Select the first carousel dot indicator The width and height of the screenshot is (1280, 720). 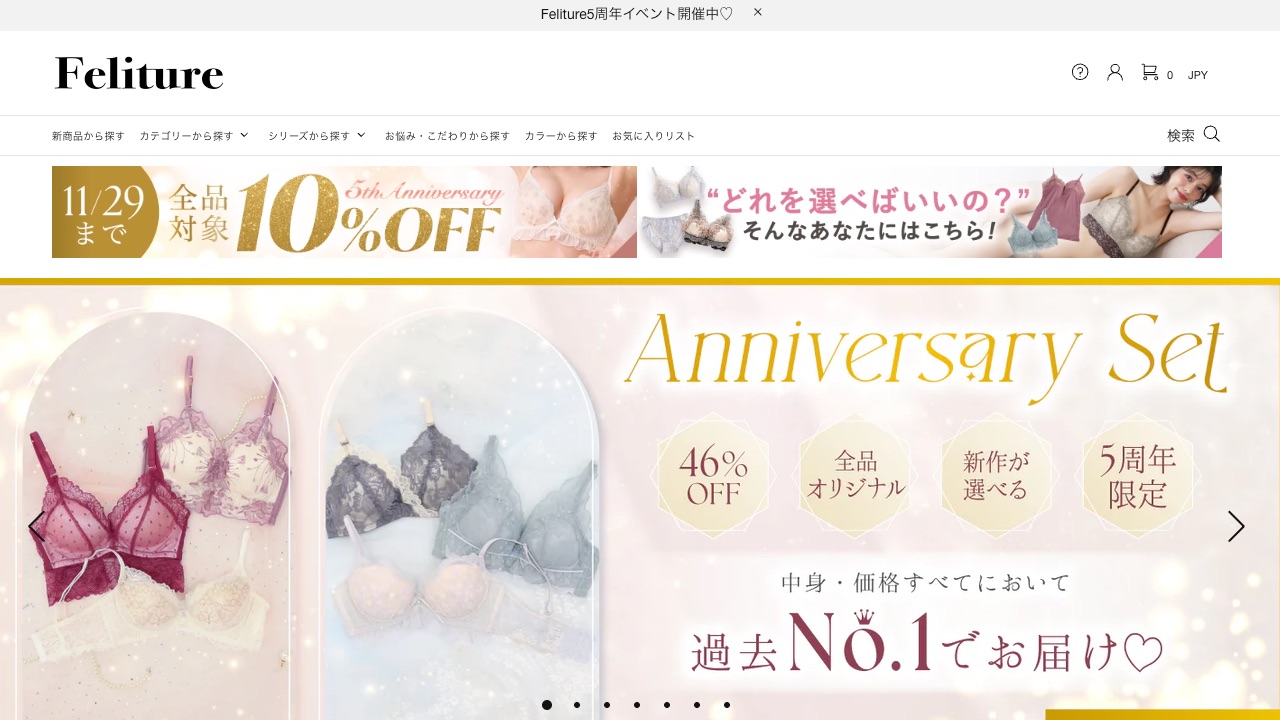(547, 705)
